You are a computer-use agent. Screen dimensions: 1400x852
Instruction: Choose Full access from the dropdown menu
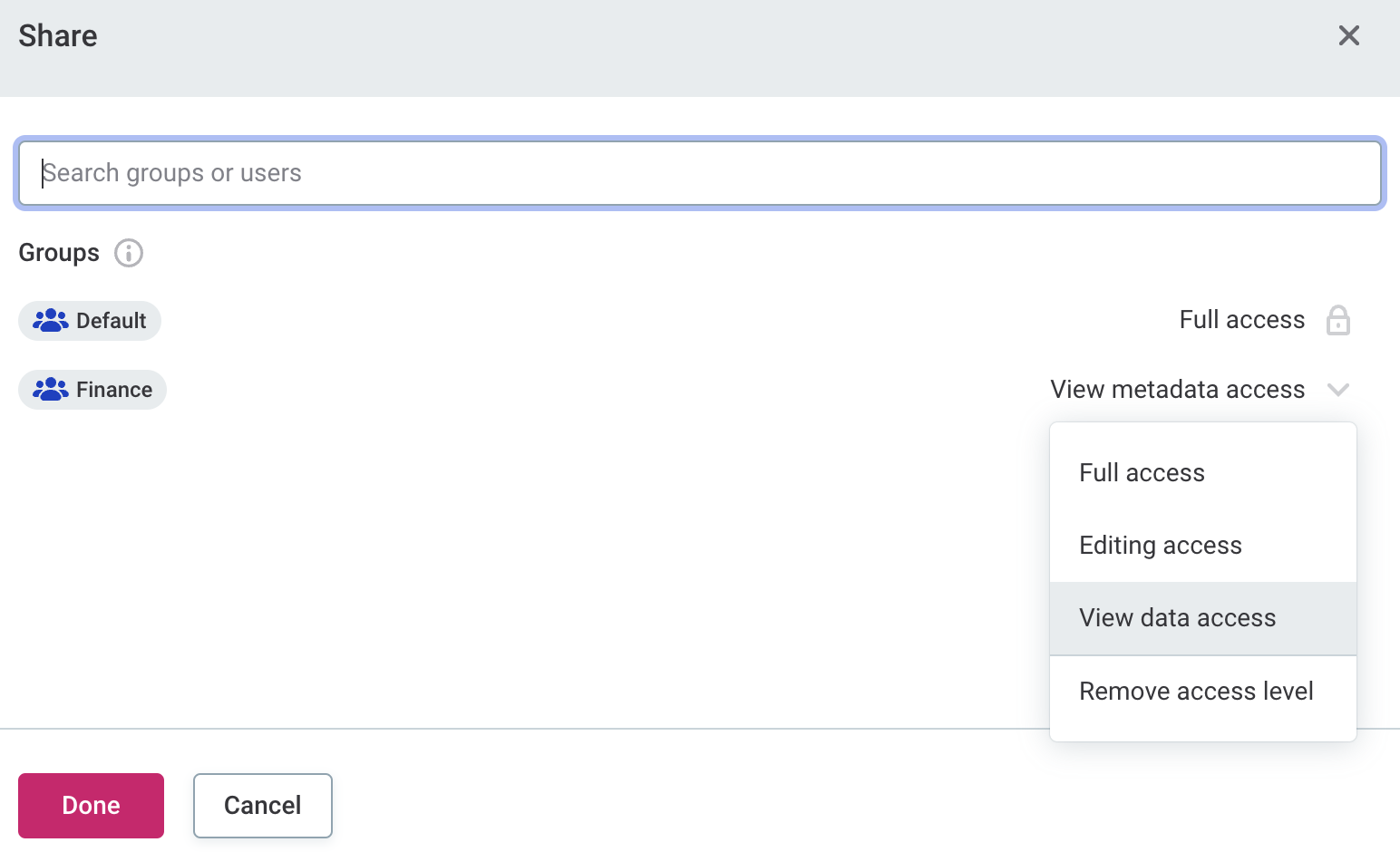(x=1142, y=473)
